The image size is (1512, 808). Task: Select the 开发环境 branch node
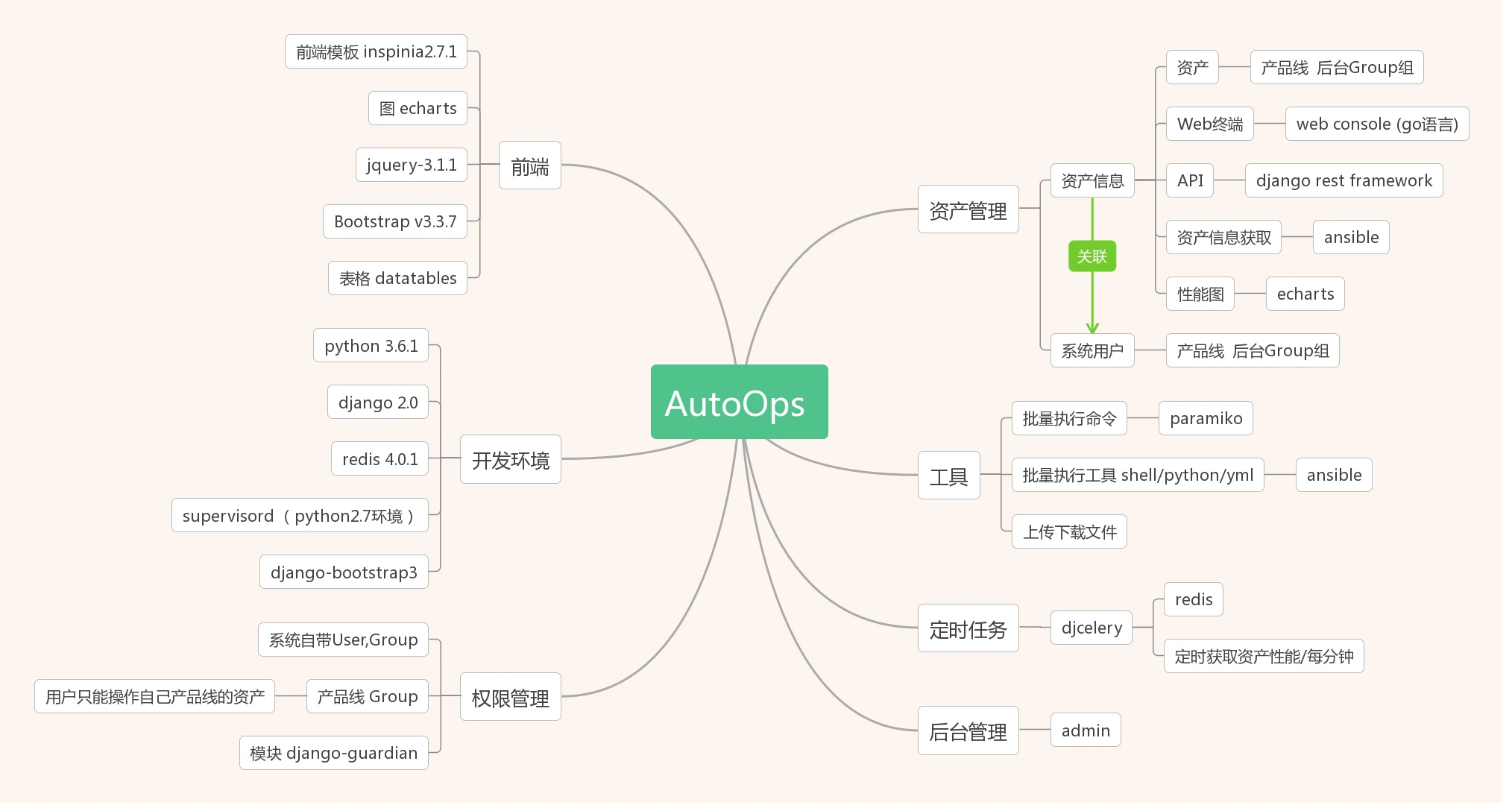point(511,459)
